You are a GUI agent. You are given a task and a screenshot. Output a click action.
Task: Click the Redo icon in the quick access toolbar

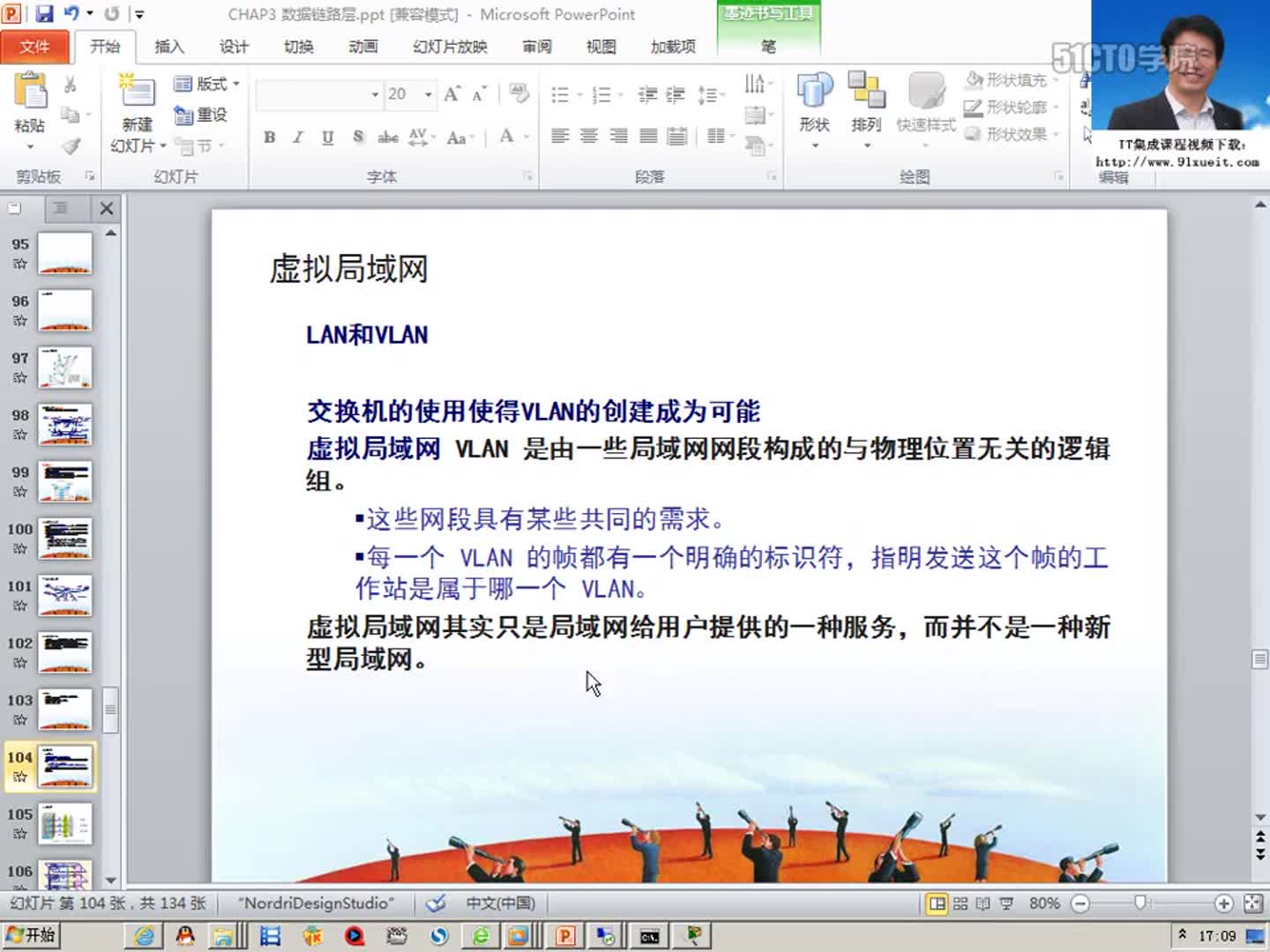[112, 14]
